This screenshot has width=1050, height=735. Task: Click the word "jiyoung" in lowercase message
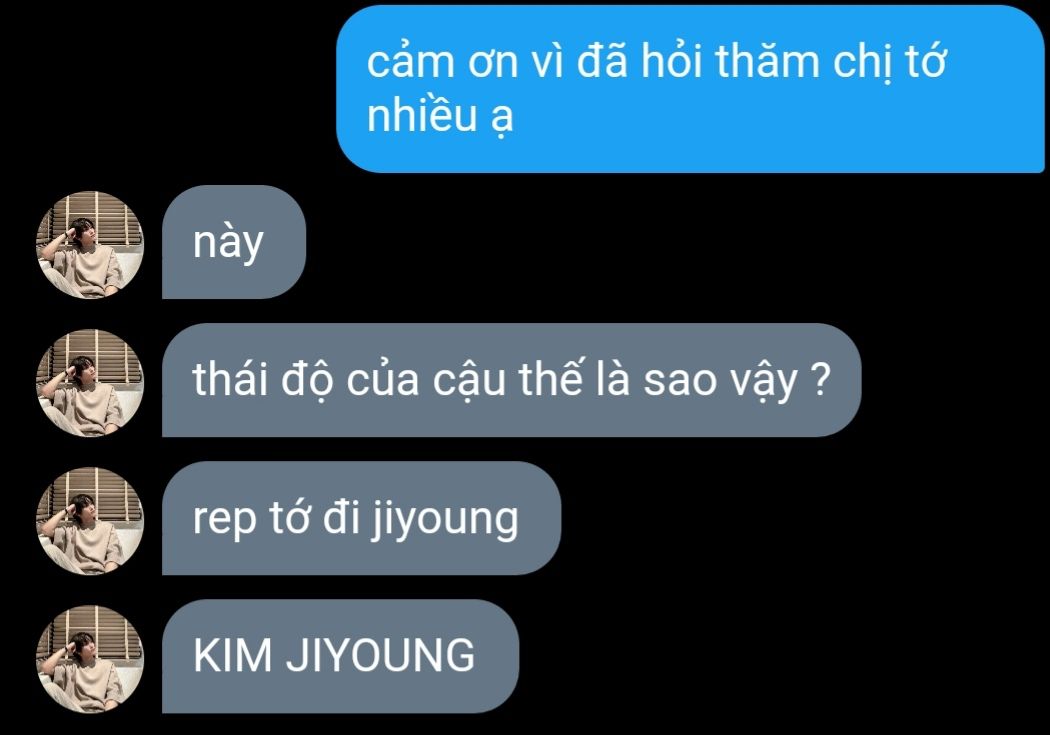445,521
